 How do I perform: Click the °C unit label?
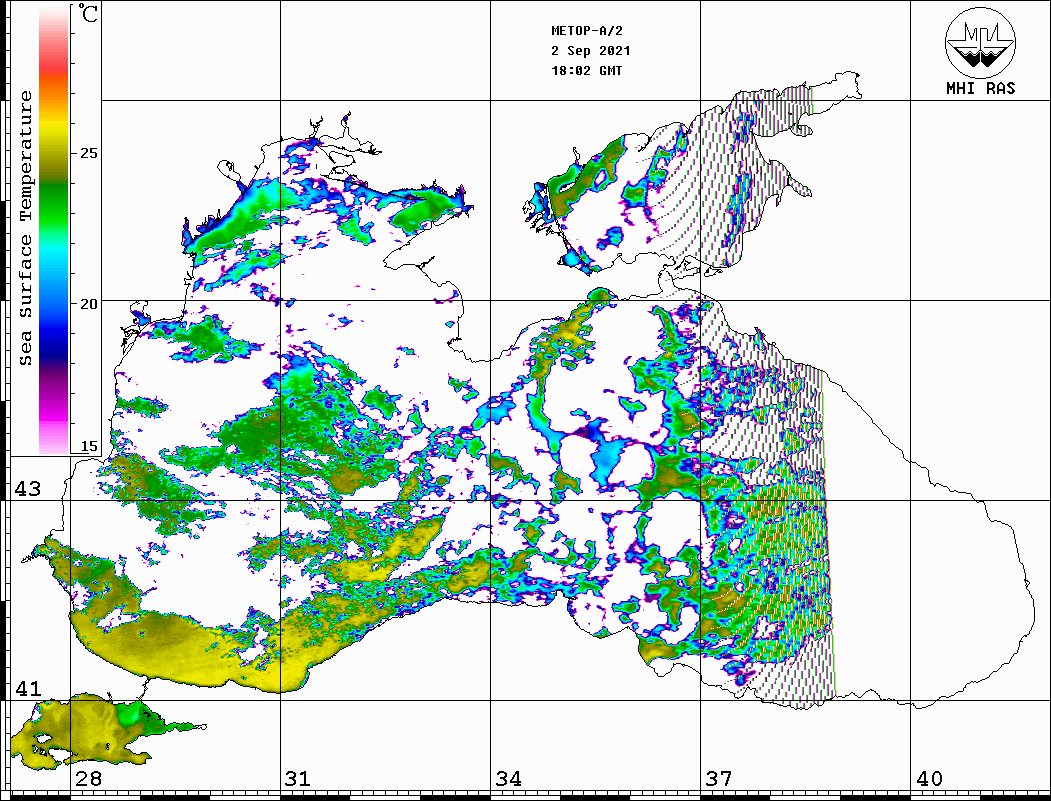[x=88, y=13]
